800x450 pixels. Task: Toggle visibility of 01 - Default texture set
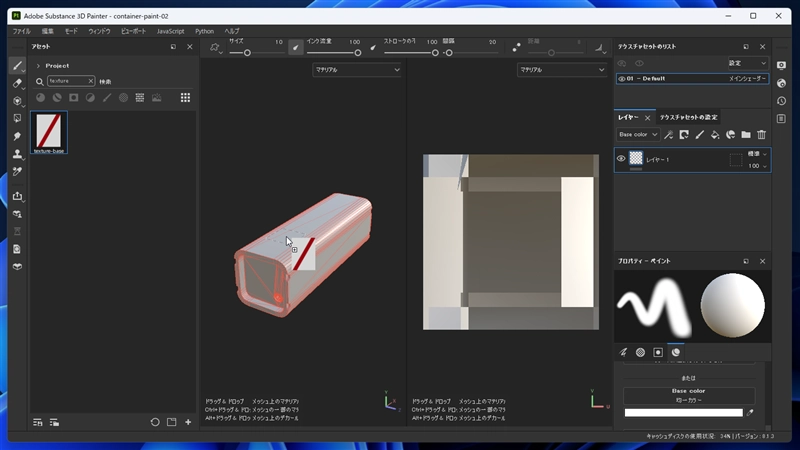click(621, 78)
